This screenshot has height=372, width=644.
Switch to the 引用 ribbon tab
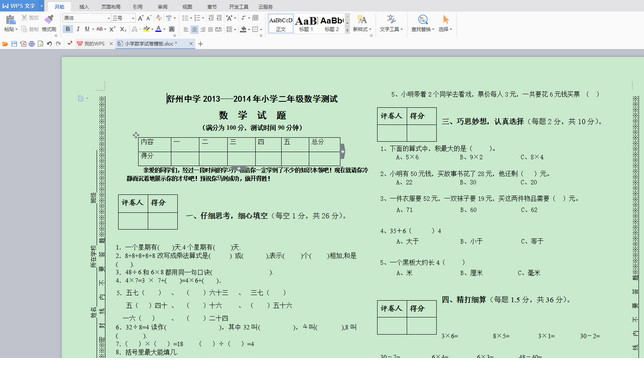pyautogui.click(x=138, y=7)
